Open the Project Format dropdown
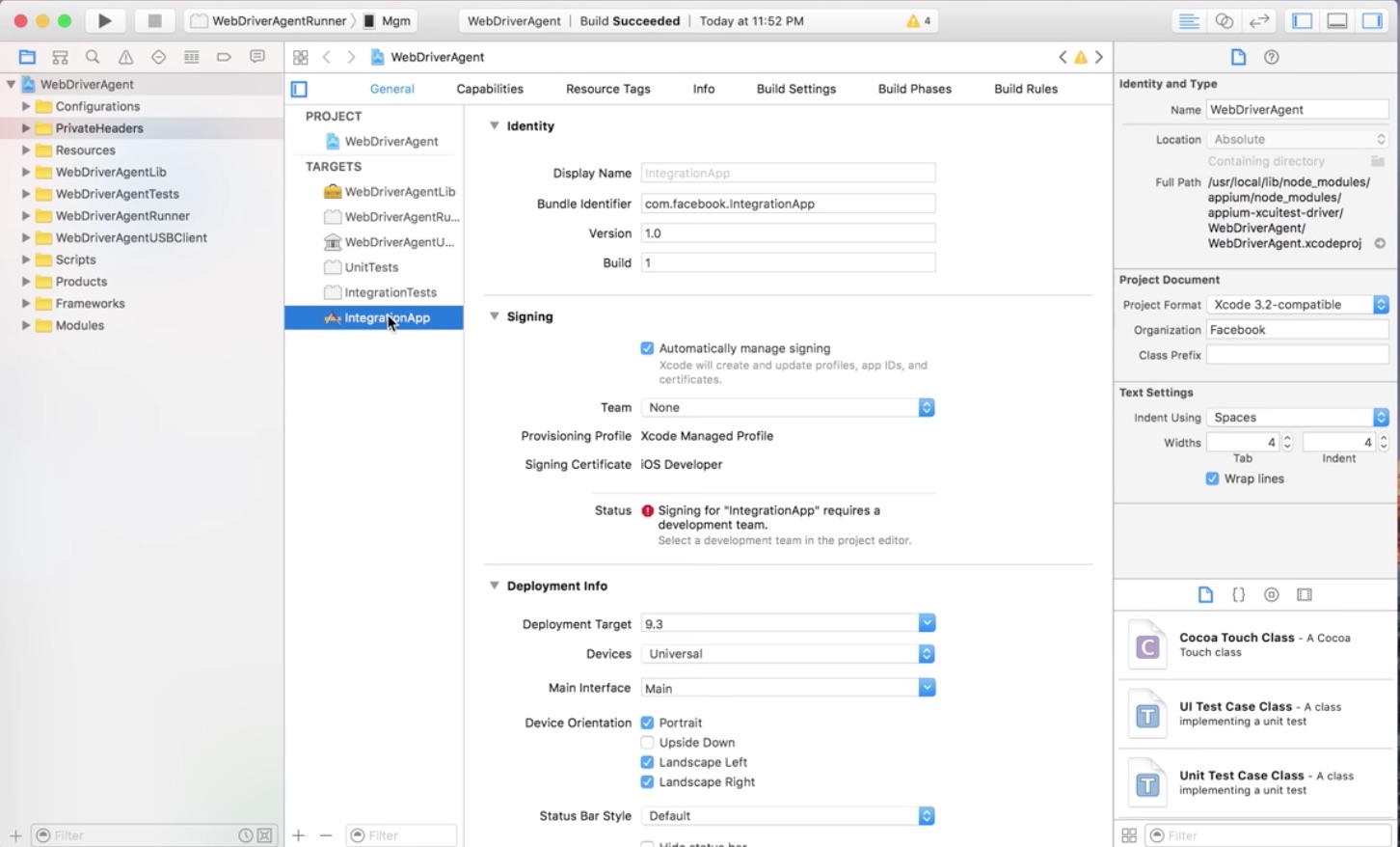The height and width of the screenshot is (847, 1400). click(1298, 304)
